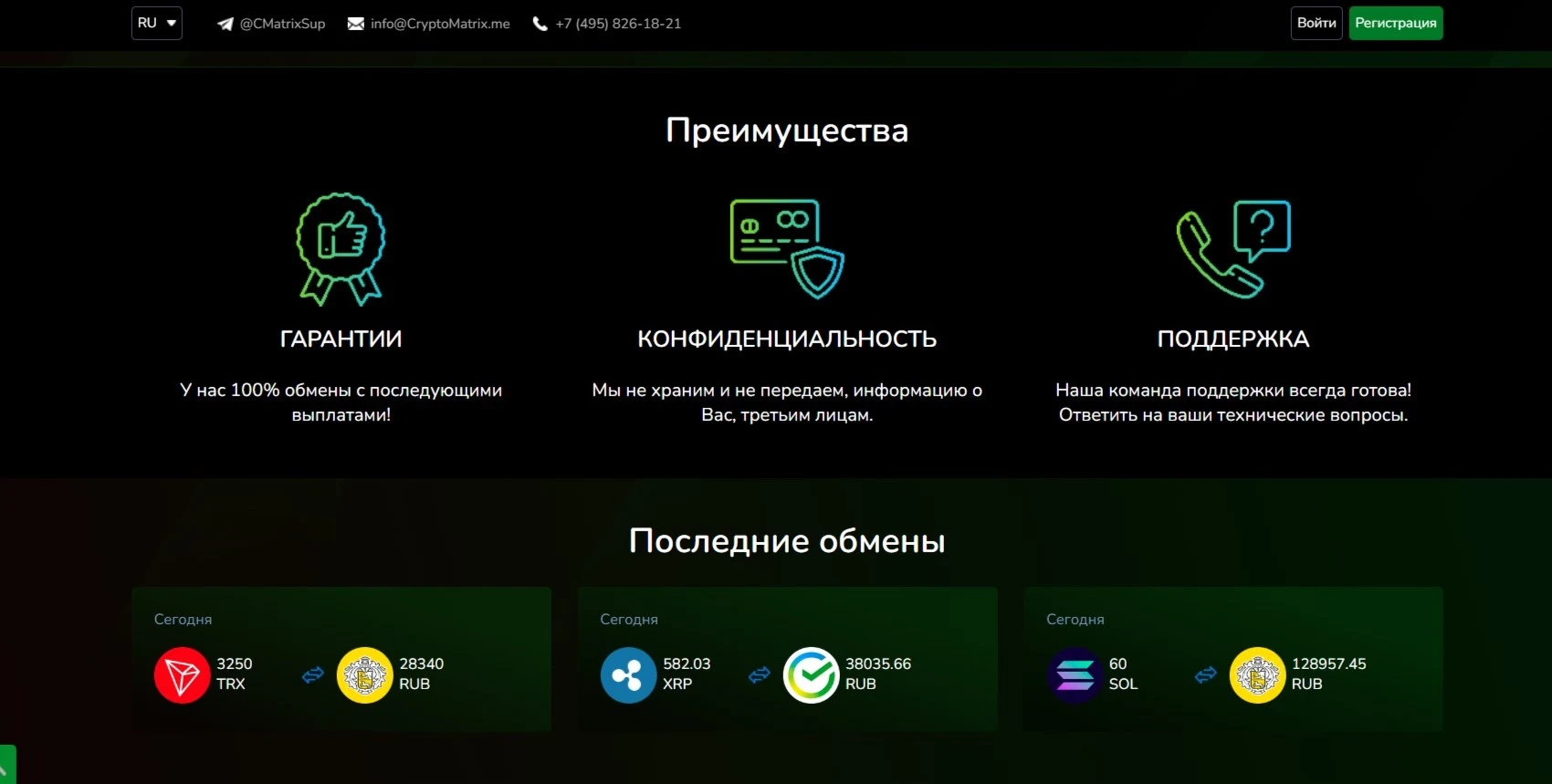1552x784 pixels.
Task: Click the phone with question bubble icon
Action: [x=1233, y=248]
